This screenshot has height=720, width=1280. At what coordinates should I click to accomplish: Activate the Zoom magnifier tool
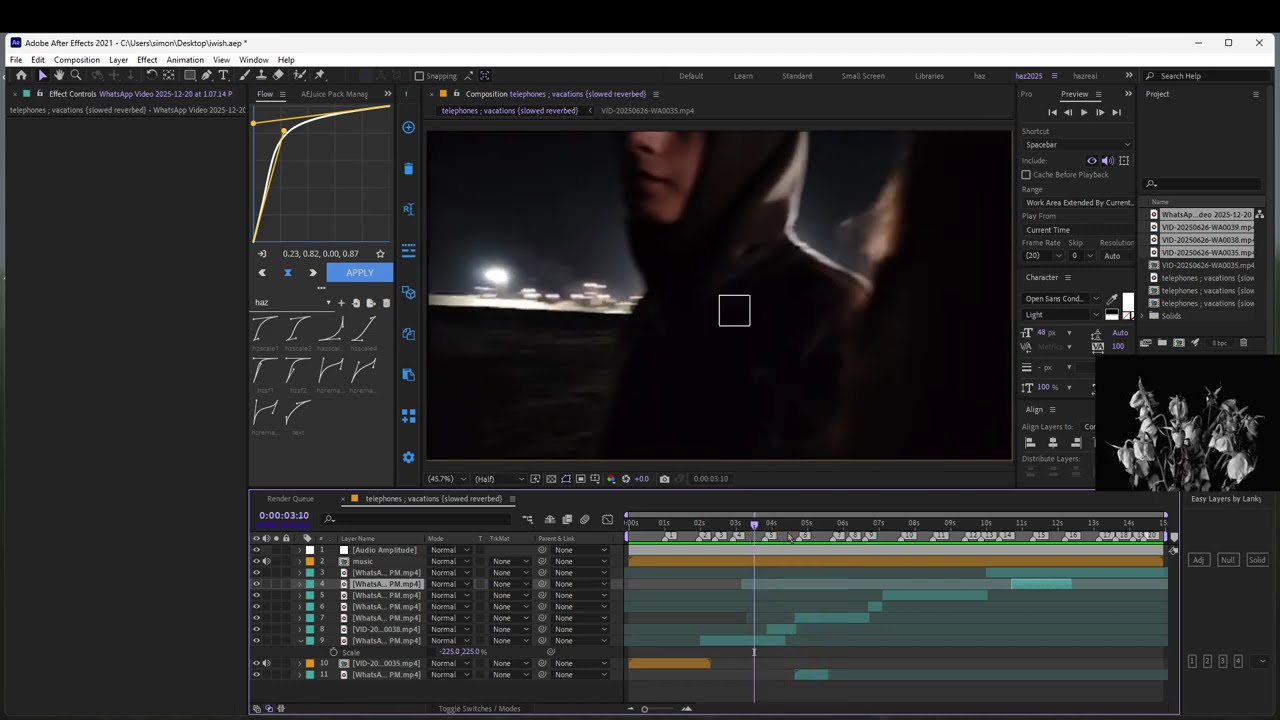tap(76, 75)
